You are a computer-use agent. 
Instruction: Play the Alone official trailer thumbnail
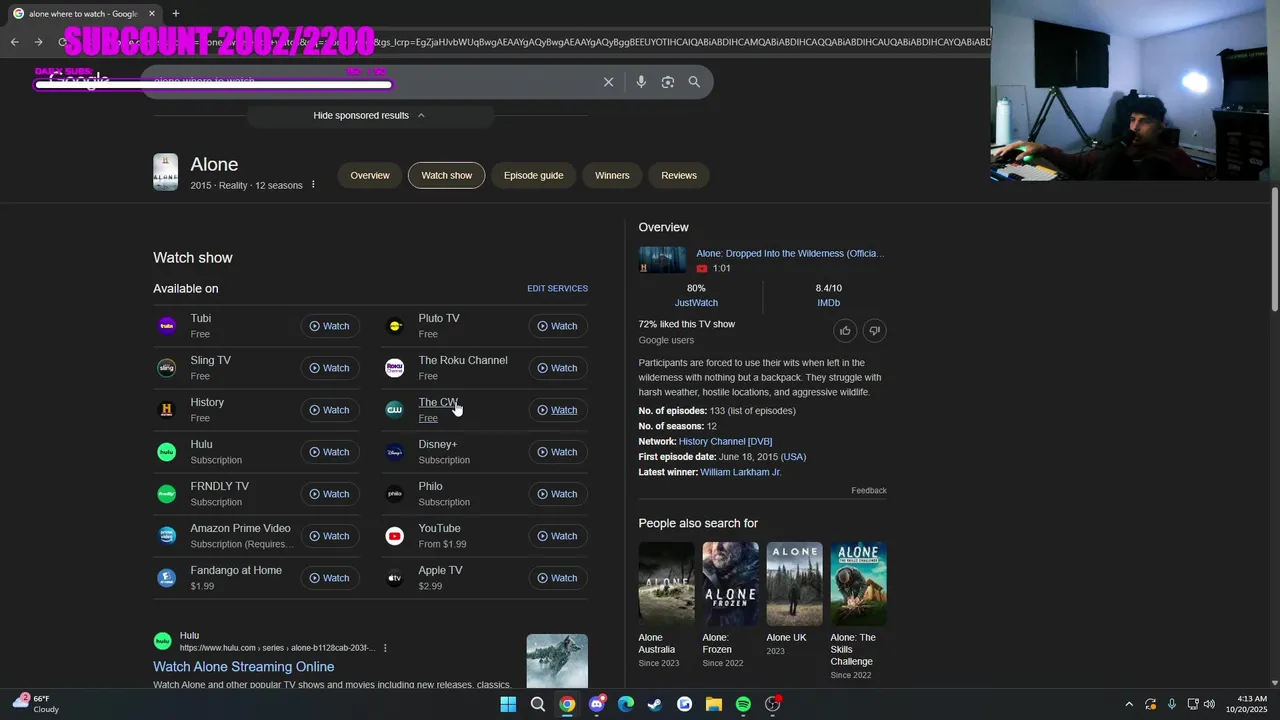click(x=662, y=260)
